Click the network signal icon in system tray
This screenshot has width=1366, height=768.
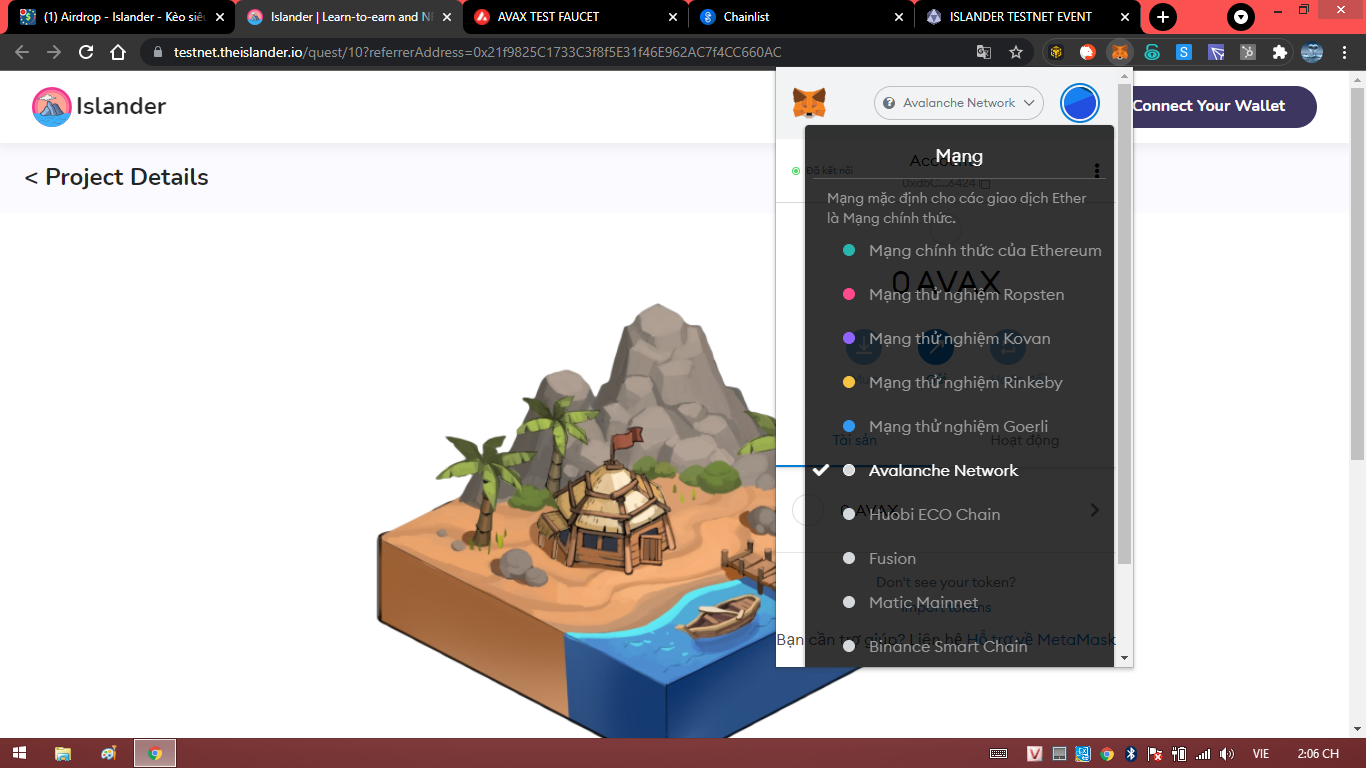click(1203, 753)
